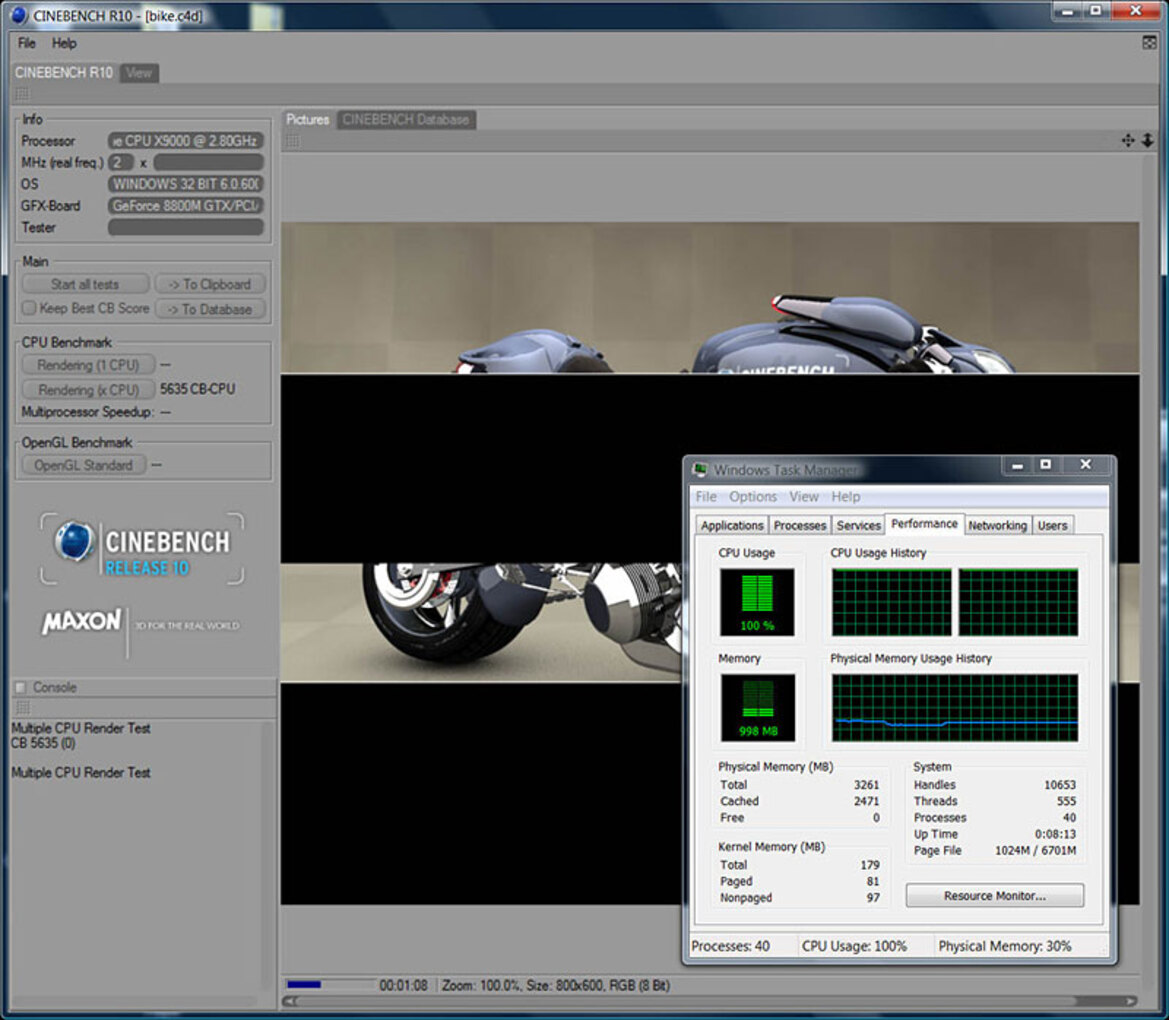
Task: Click the grid handle icon below CINEBENCH R10 tab
Action: pos(20,93)
